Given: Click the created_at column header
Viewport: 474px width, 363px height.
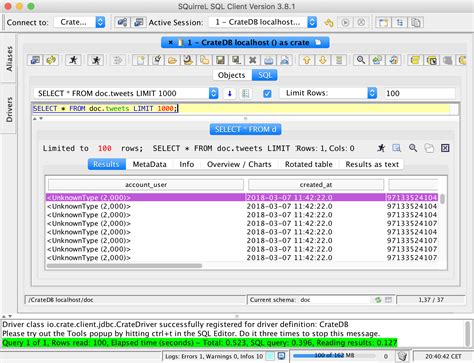Looking at the screenshot, I should point(316,185).
